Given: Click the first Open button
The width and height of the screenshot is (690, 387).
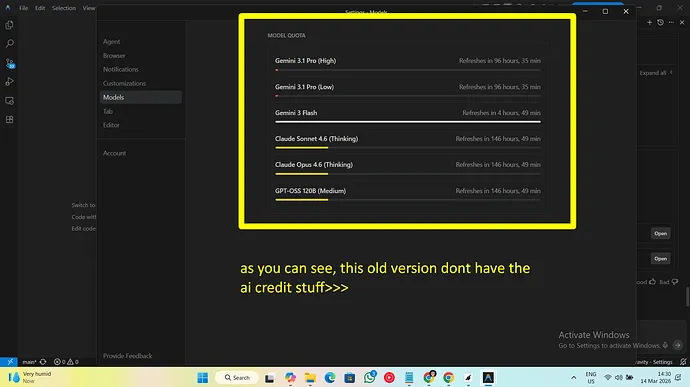Looking at the screenshot, I should pos(661,233).
